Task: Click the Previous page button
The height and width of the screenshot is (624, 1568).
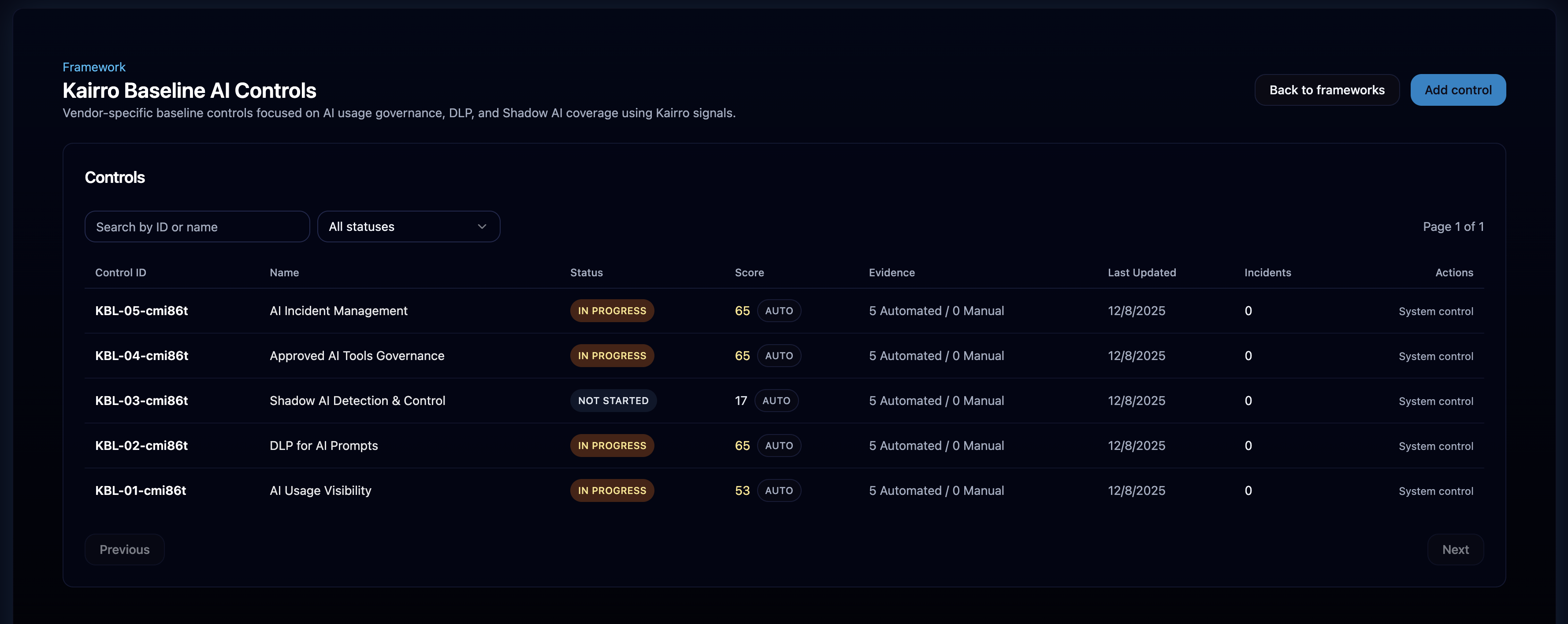Action: (x=124, y=549)
